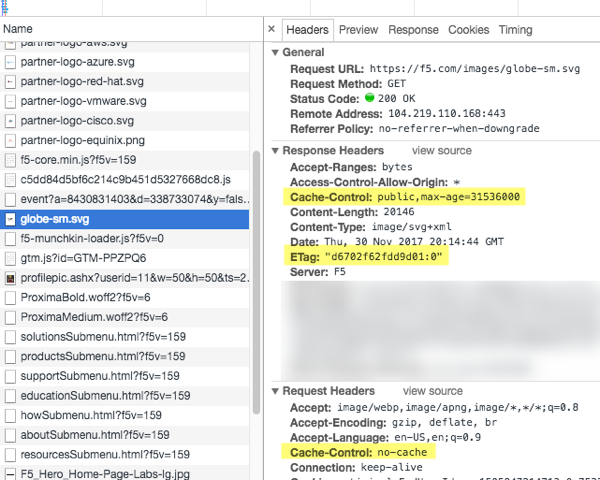View source of Response Headers
Screen dimensions: 600x480
(x=442, y=151)
